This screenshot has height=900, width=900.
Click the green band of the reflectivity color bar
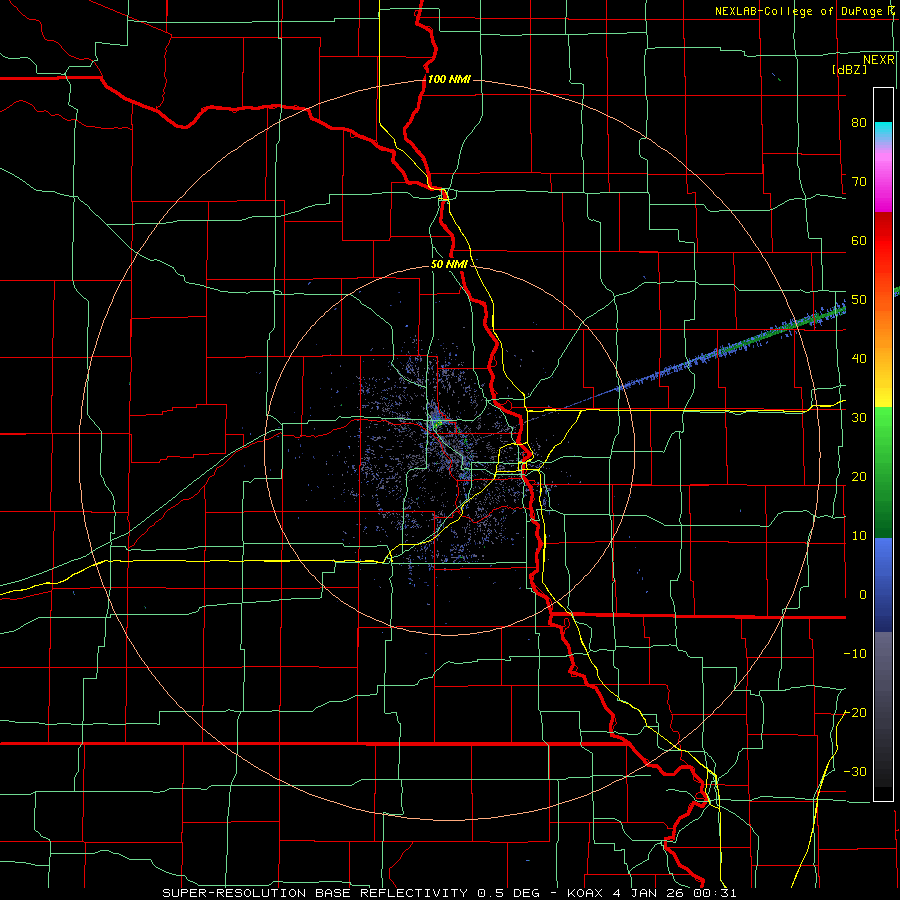(883, 472)
